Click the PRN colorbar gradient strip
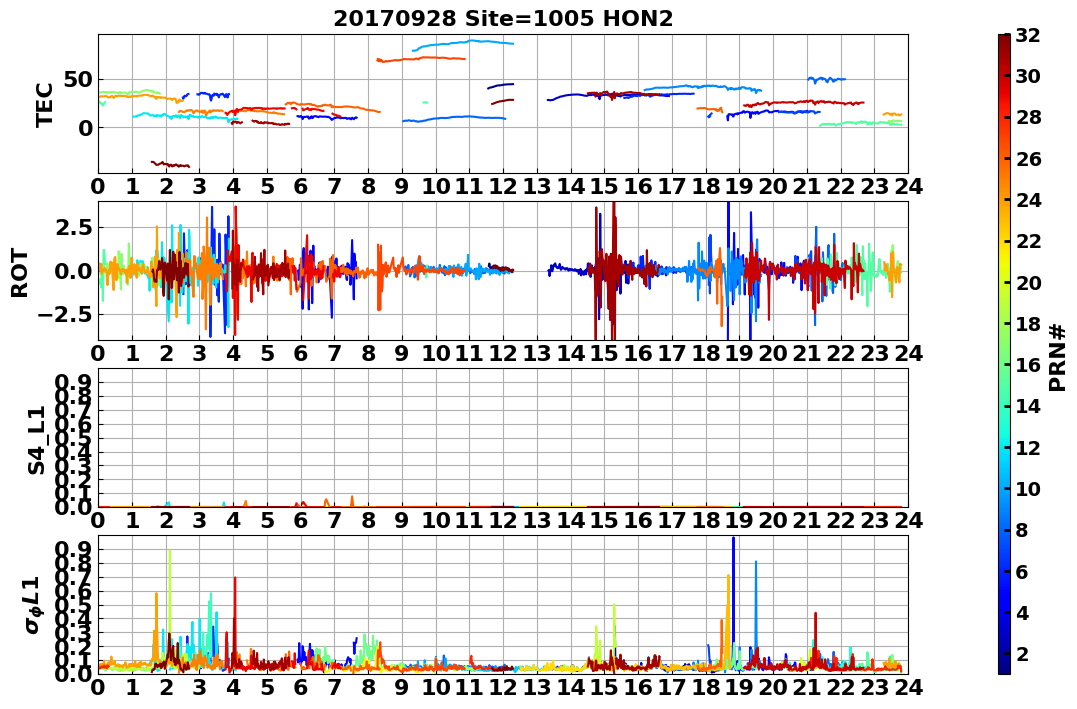 coord(1004,354)
